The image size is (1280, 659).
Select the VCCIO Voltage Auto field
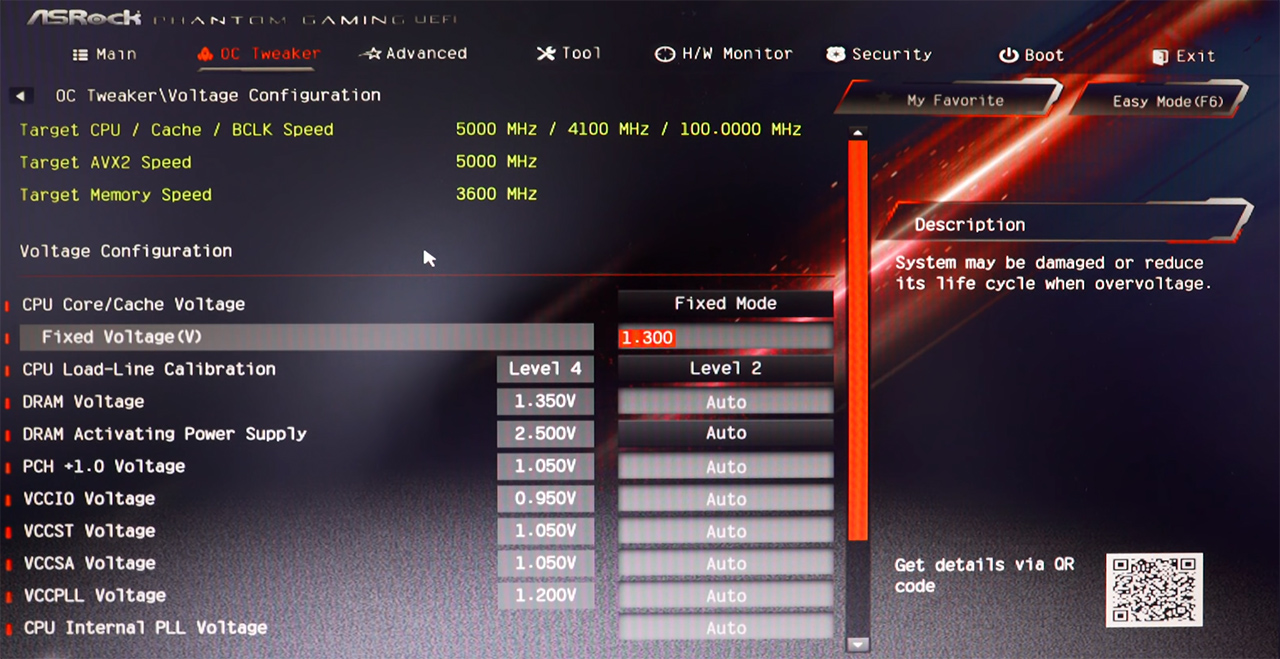coord(725,499)
